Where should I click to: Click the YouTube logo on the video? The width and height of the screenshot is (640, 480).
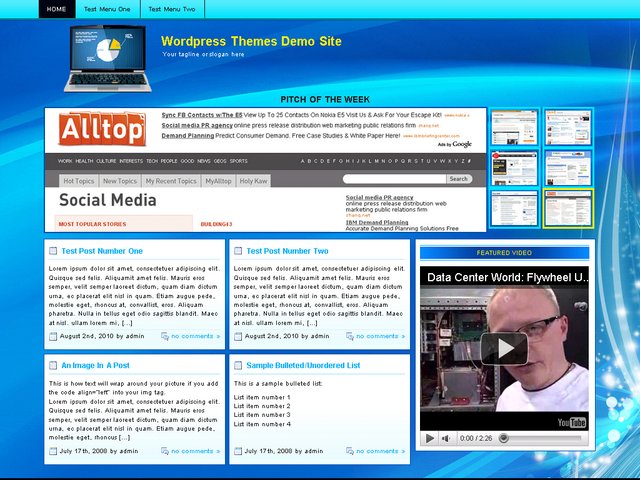coord(572,422)
